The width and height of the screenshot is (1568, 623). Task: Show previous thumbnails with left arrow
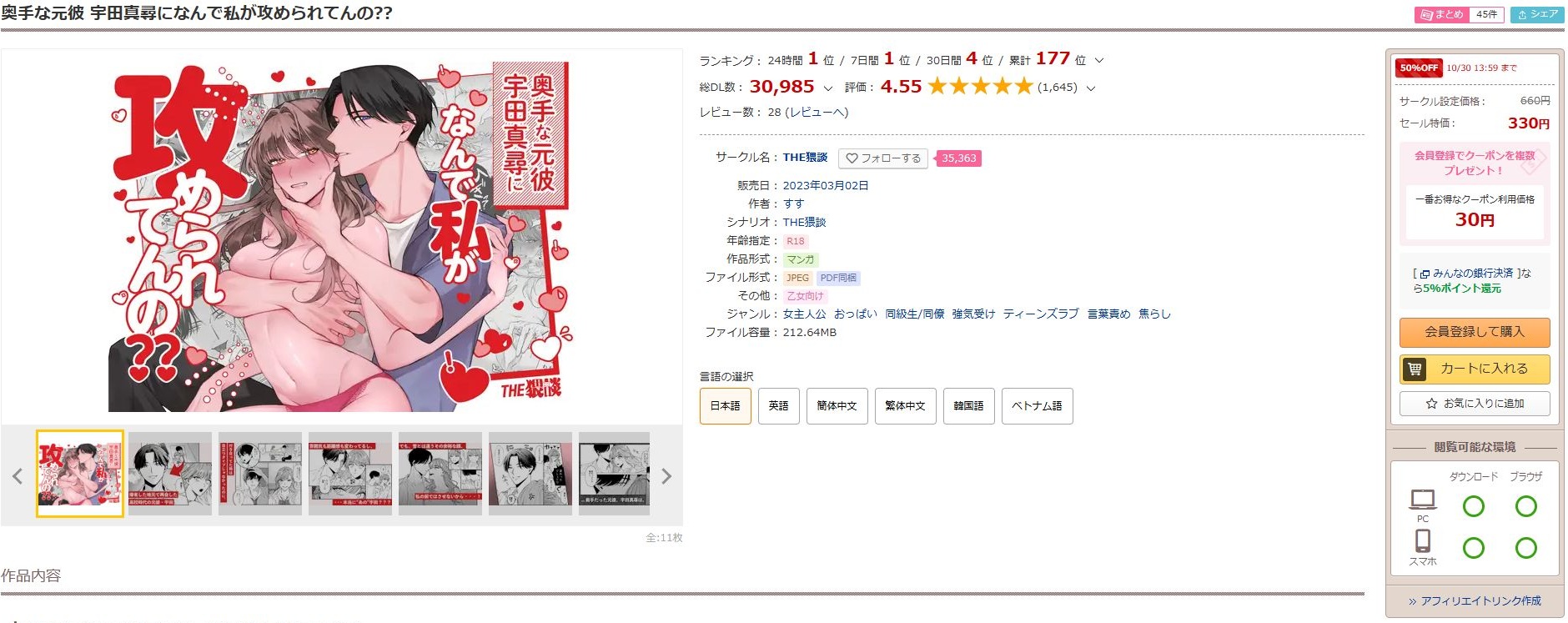click(17, 476)
